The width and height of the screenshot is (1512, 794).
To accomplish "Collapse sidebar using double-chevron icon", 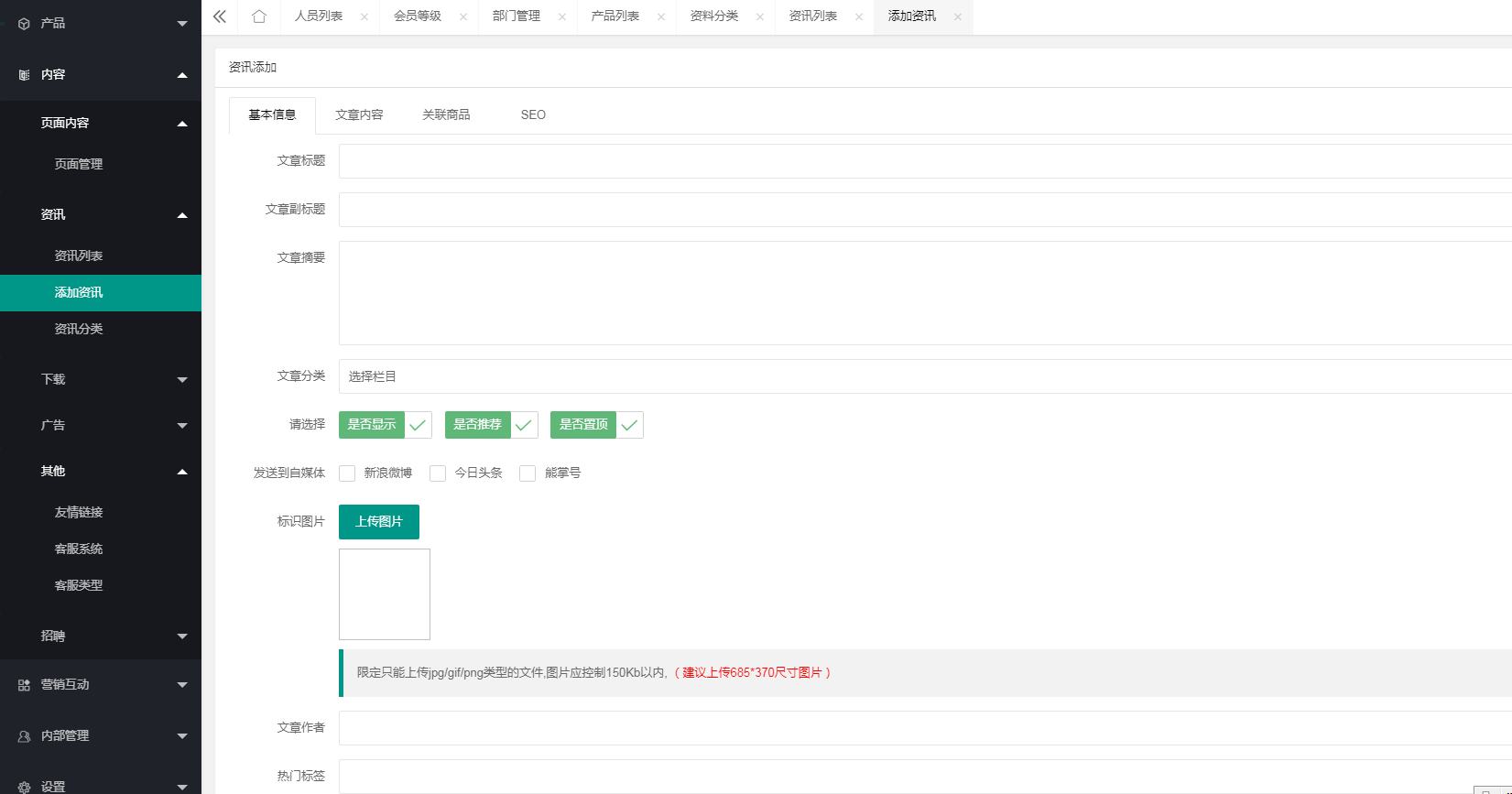I will click(x=220, y=16).
